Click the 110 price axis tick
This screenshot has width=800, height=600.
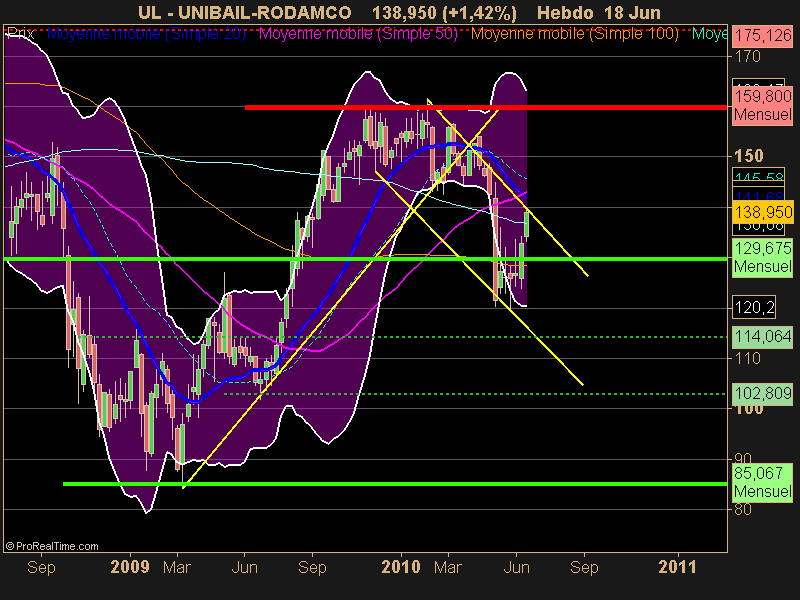pos(747,358)
